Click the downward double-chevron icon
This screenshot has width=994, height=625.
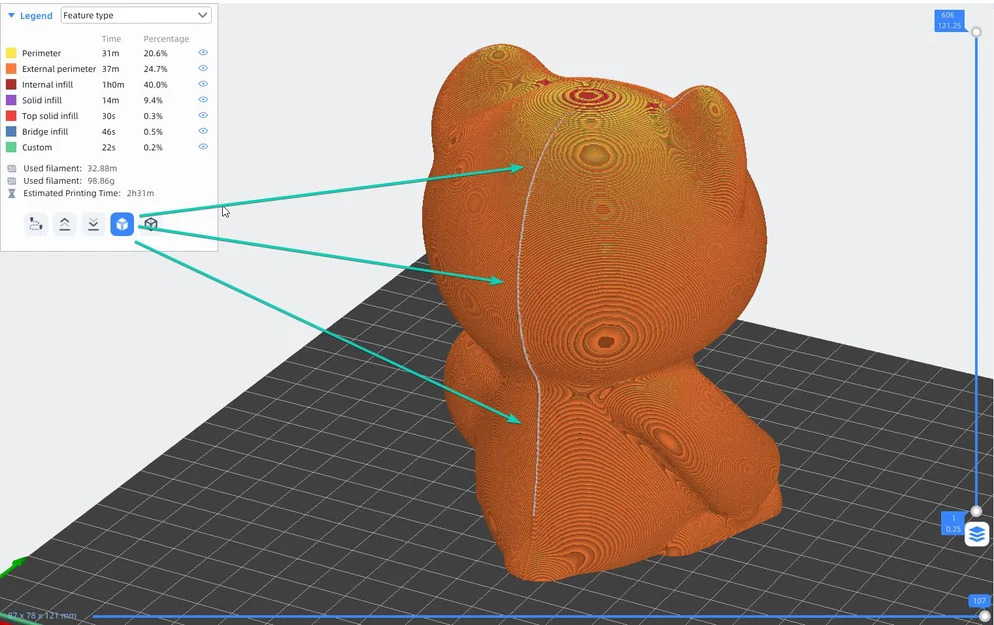tap(93, 224)
